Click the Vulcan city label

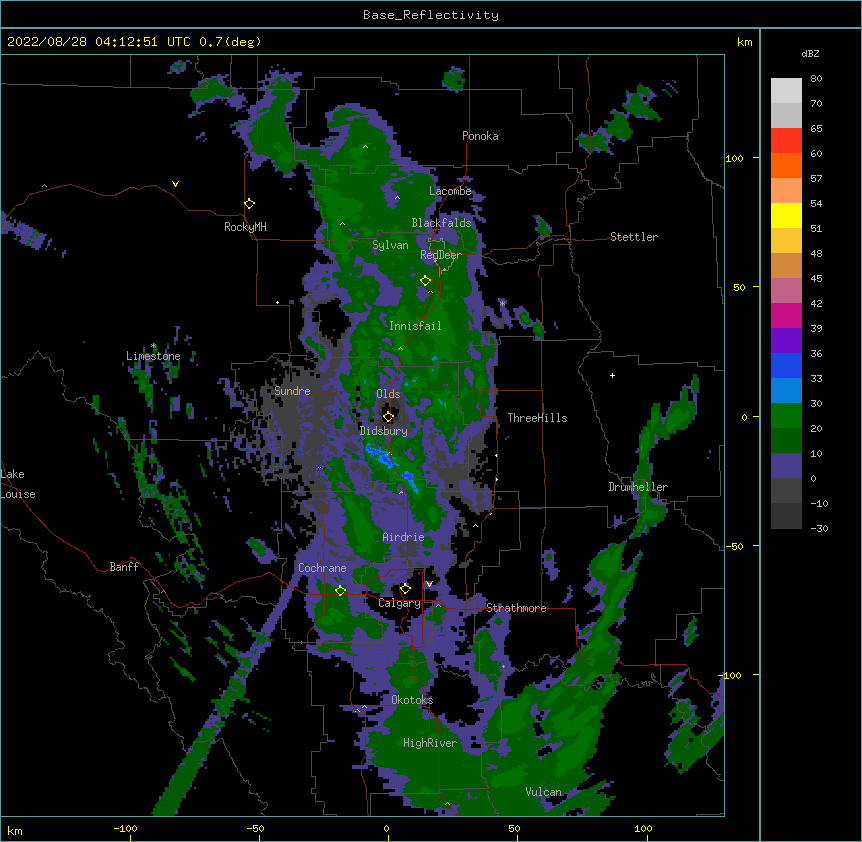[543, 792]
